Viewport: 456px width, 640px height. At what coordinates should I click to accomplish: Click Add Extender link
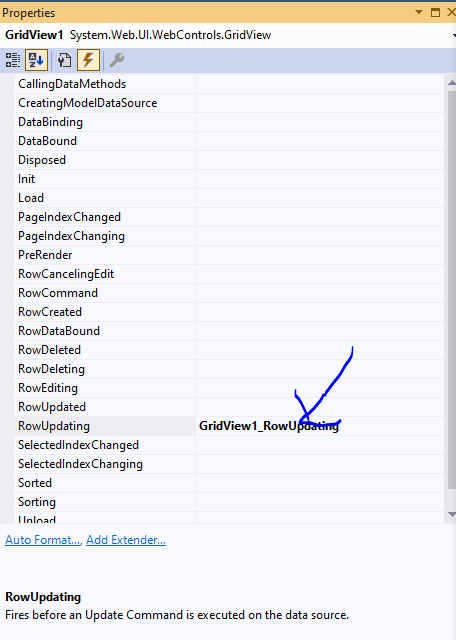[x=126, y=540]
